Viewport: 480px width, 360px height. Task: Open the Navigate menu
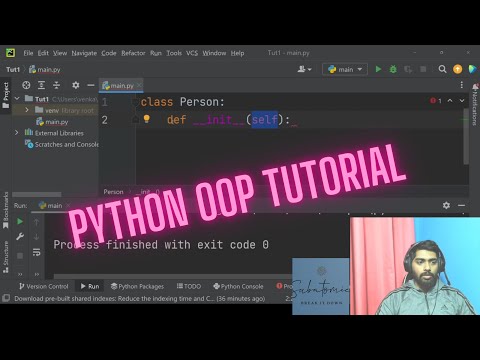[84, 53]
